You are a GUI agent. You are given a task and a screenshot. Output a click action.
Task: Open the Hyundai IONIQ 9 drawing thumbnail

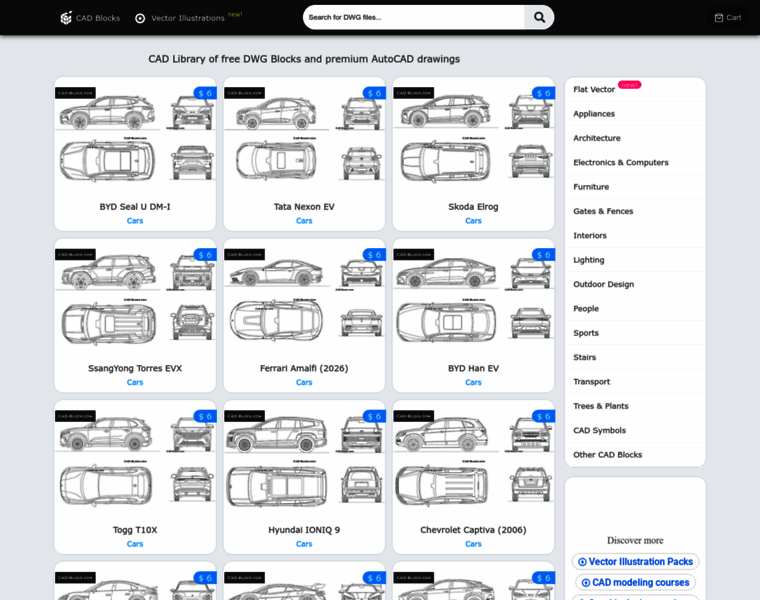pos(304,459)
